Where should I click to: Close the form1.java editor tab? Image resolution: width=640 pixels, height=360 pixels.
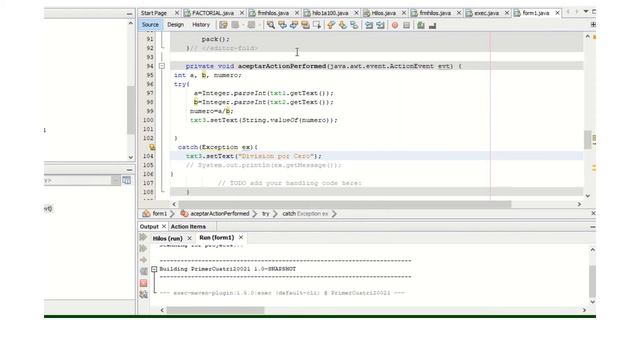click(557, 13)
